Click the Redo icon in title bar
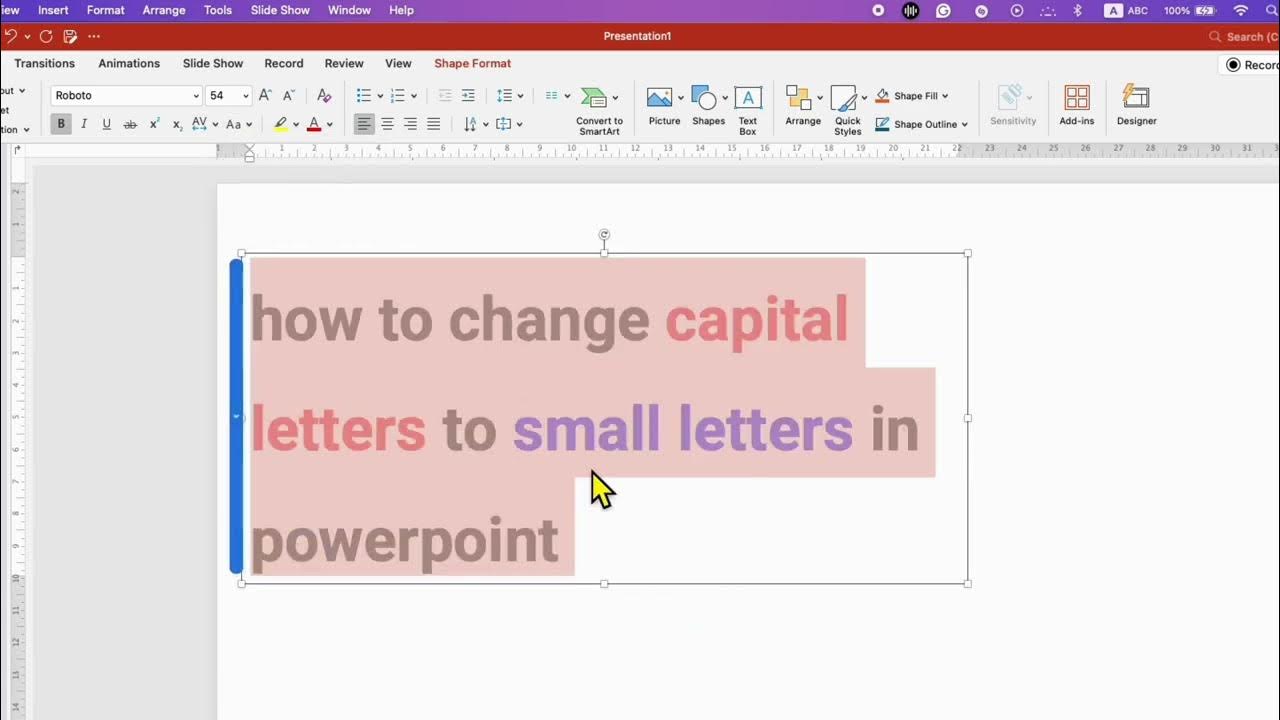Screen dimensions: 1280x720 coord(46,36)
